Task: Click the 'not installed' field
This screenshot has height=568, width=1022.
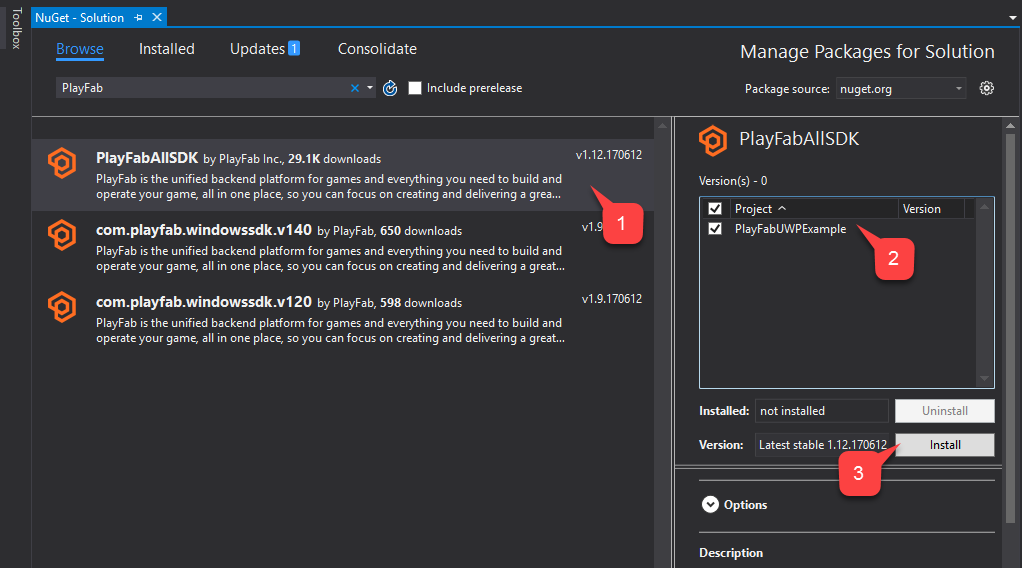Action: coord(822,411)
